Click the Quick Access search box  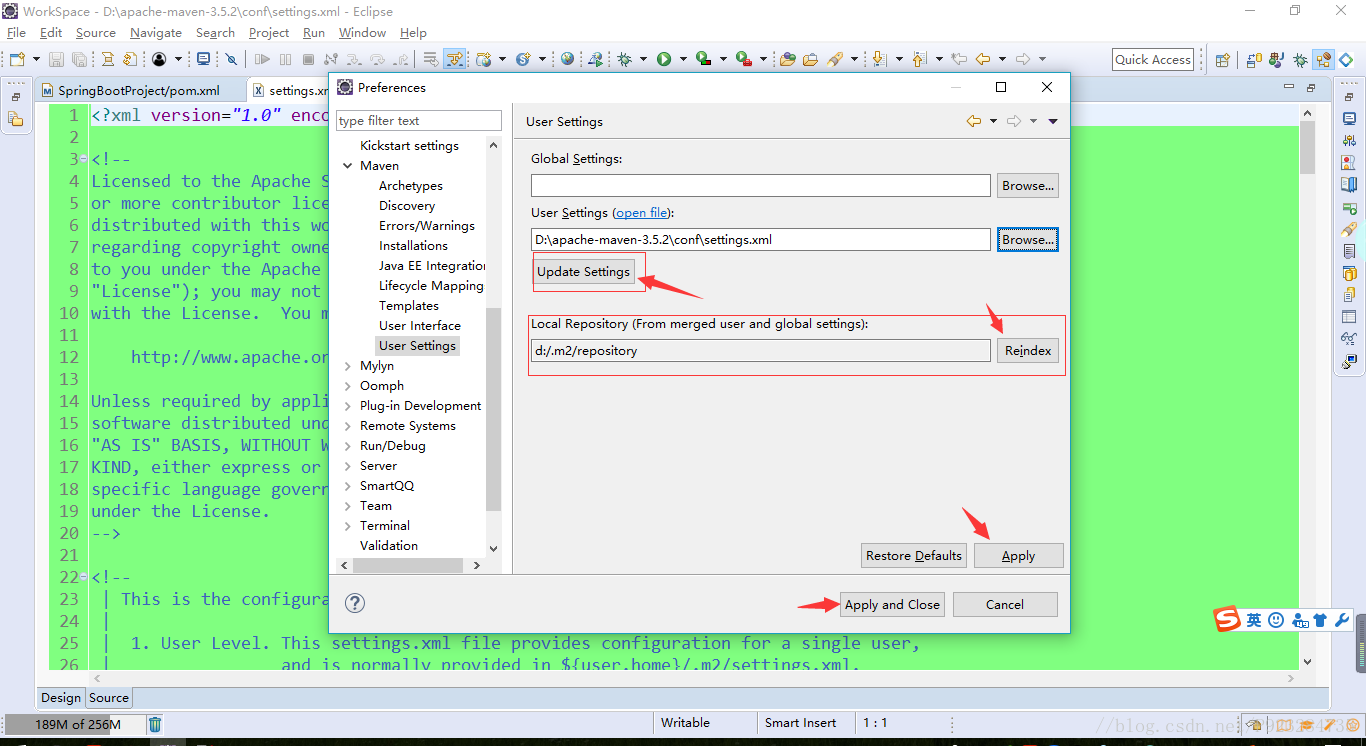pos(1153,60)
